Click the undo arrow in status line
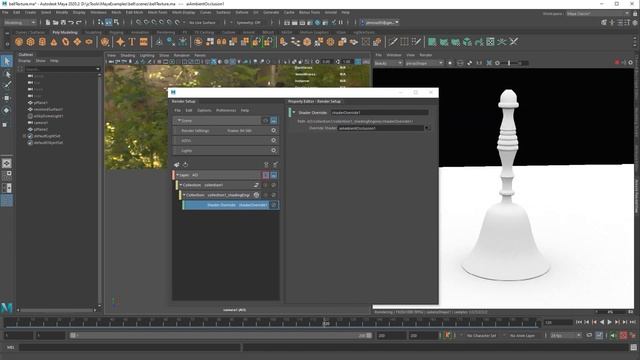 pyautogui.click(x=71, y=22)
